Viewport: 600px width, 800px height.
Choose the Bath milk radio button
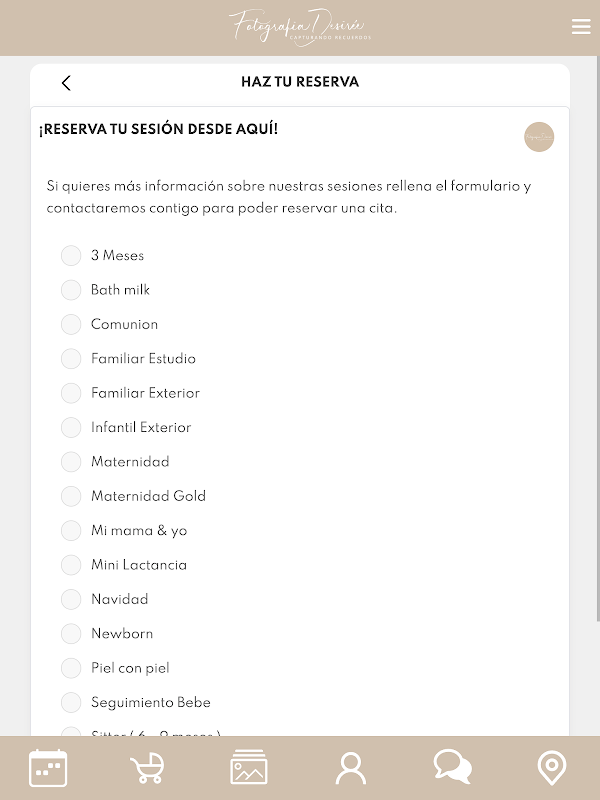tap(71, 290)
